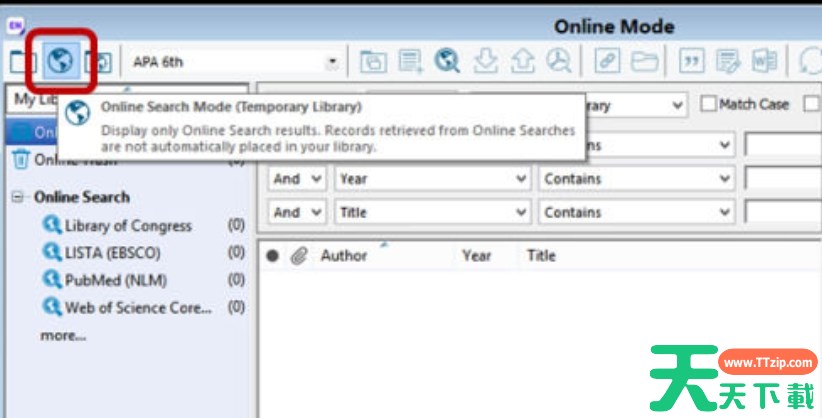Select Library of Congress online database
The width and height of the screenshot is (822, 418).
[x=127, y=226]
